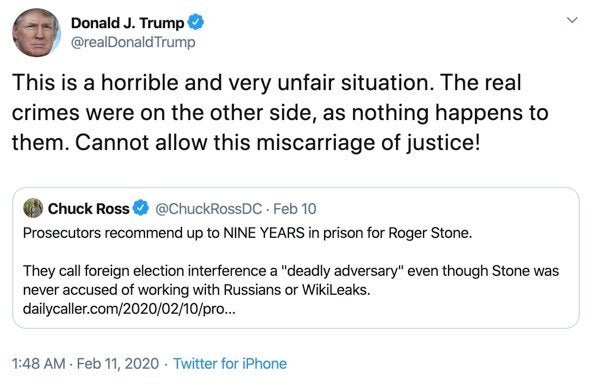Open the Donald J. Trump display name
Screen dimensions: 592x384
pyautogui.click(x=127, y=23)
